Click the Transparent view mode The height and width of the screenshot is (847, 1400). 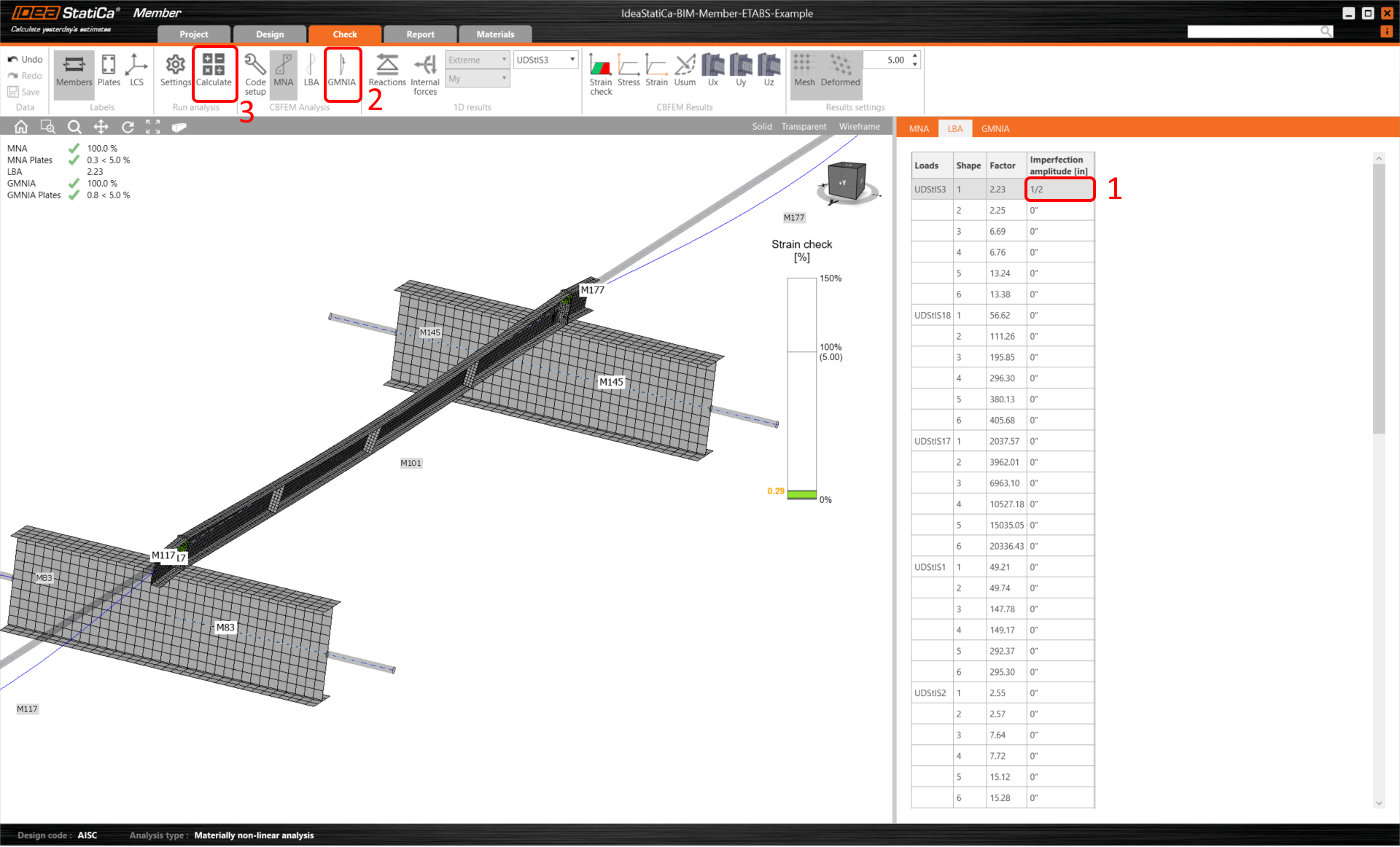pos(804,127)
